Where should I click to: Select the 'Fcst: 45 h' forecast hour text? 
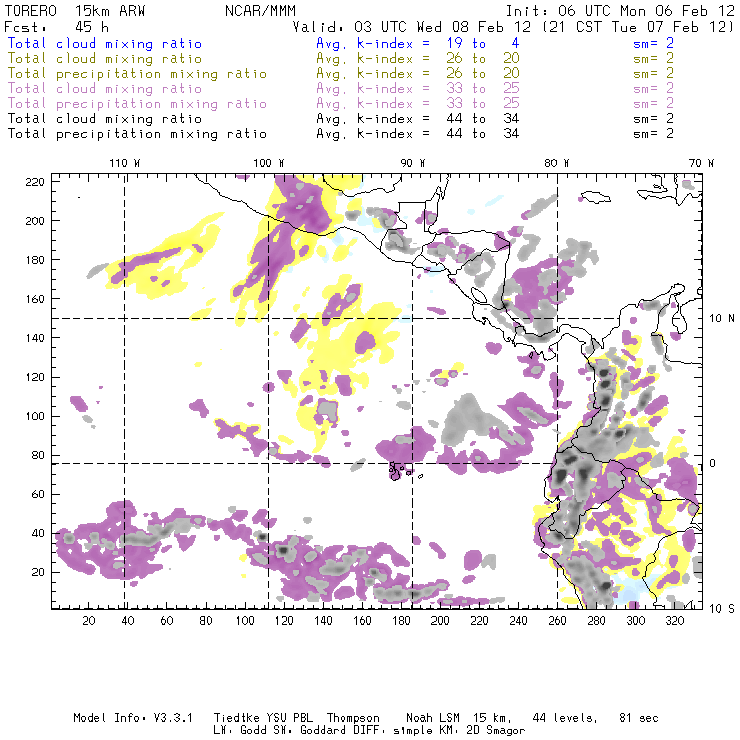57,27
